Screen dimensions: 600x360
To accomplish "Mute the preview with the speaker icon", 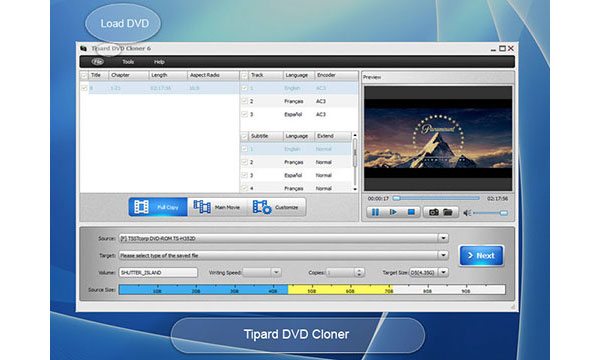I will click(467, 213).
